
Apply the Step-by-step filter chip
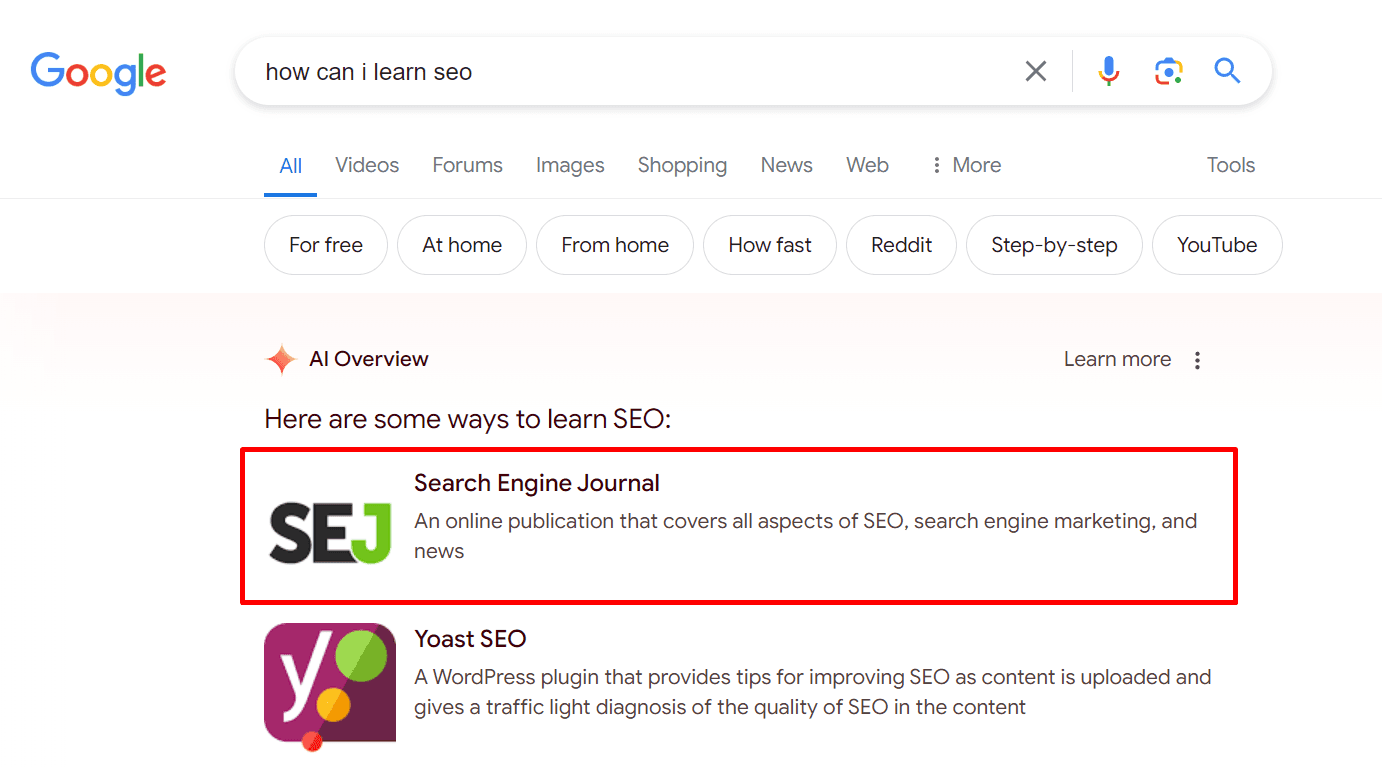(1054, 245)
